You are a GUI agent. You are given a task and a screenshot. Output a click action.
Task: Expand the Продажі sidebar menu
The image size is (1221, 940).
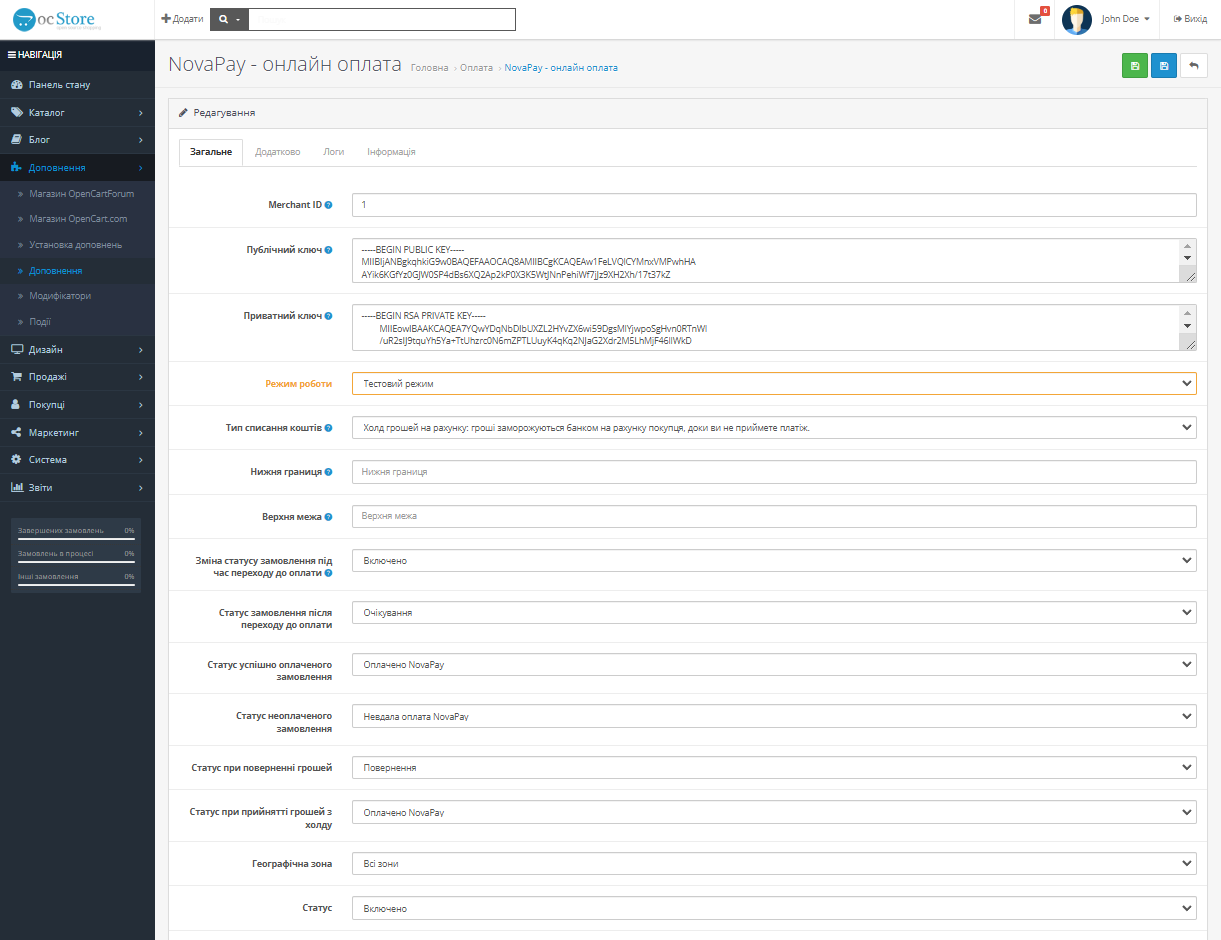click(77, 377)
